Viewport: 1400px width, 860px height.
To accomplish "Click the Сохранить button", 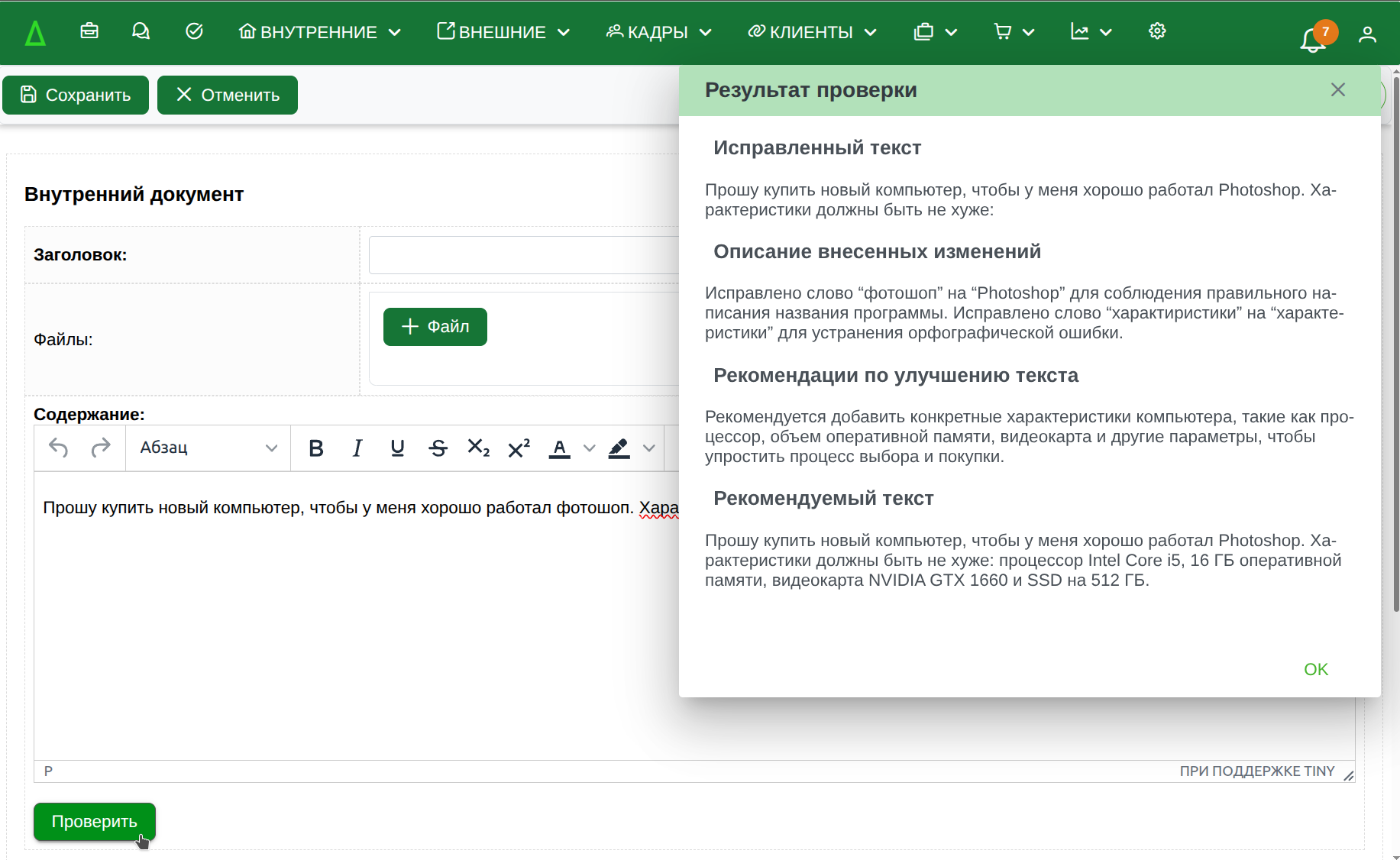I will [x=76, y=95].
